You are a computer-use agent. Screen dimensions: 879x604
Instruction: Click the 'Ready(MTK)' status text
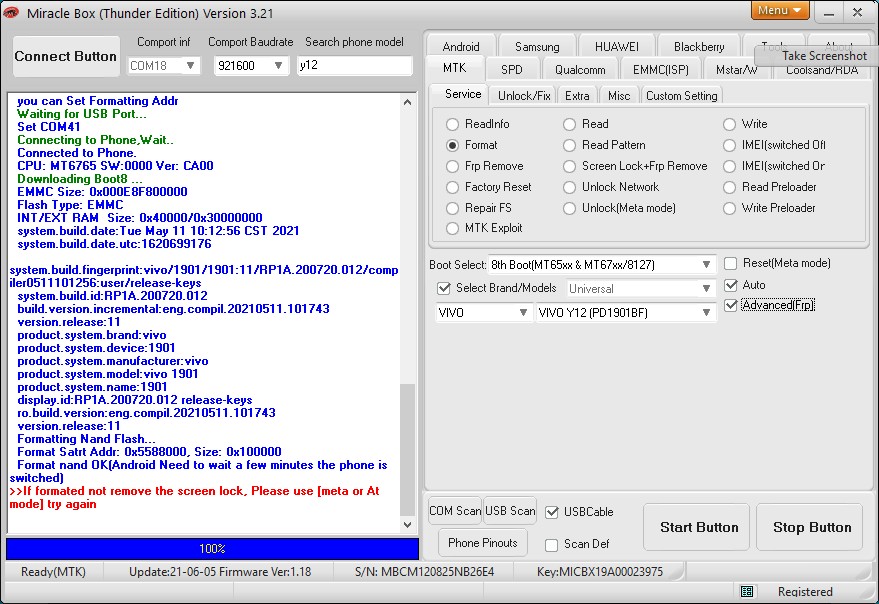click(53, 572)
